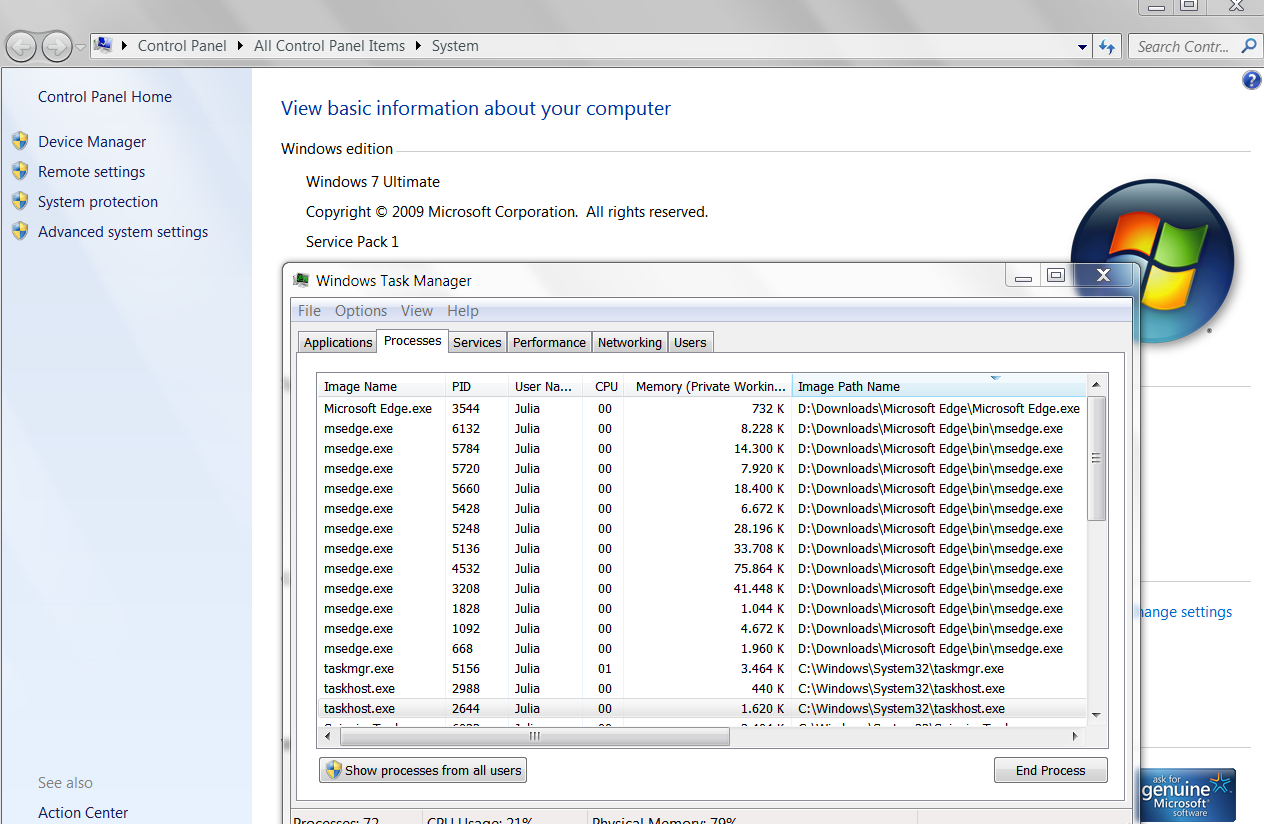Click PID 6132 in the process list
Image resolution: width=1264 pixels, height=824 pixels.
tap(466, 428)
